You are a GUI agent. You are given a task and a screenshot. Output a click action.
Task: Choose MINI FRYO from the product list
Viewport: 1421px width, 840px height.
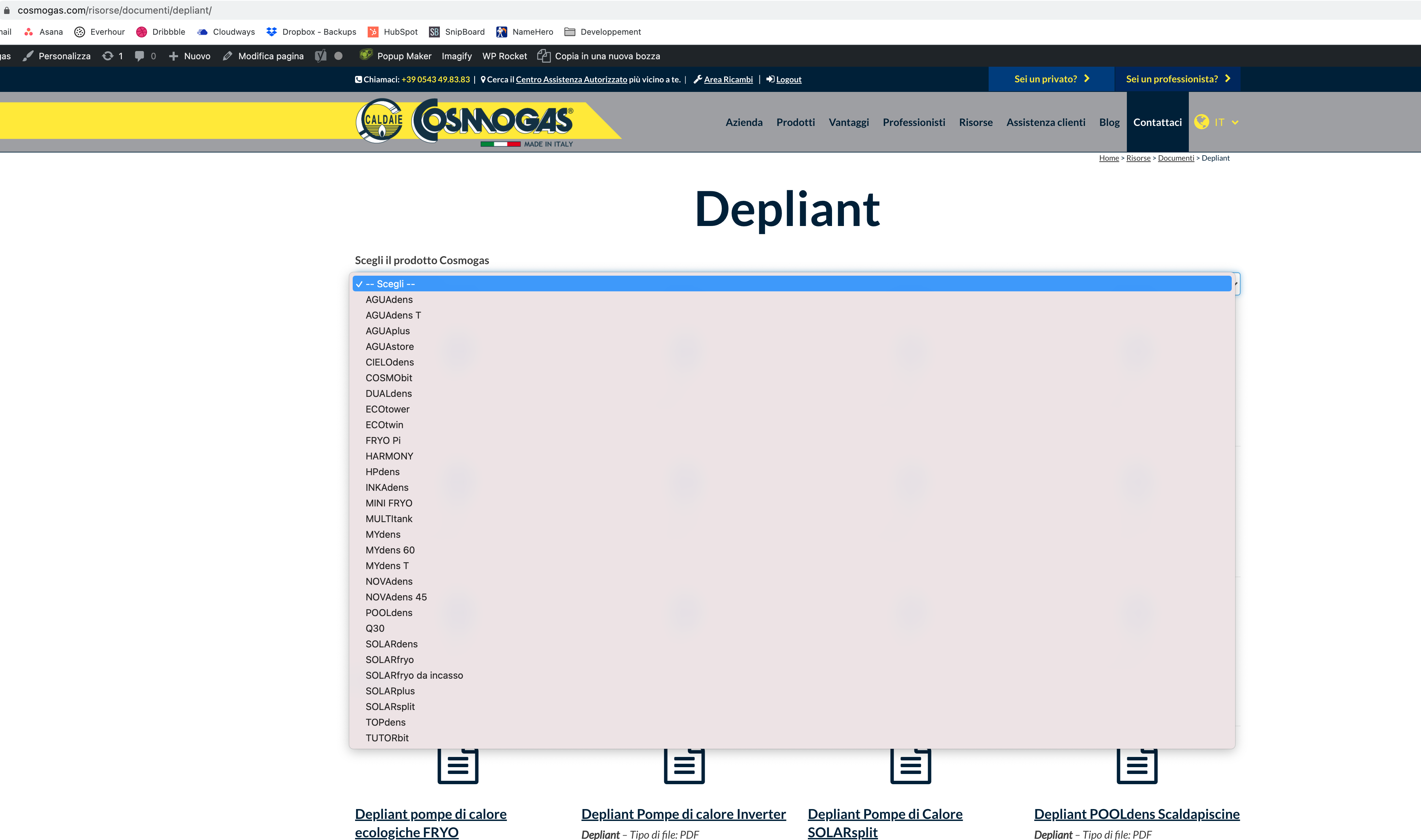click(792, 503)
